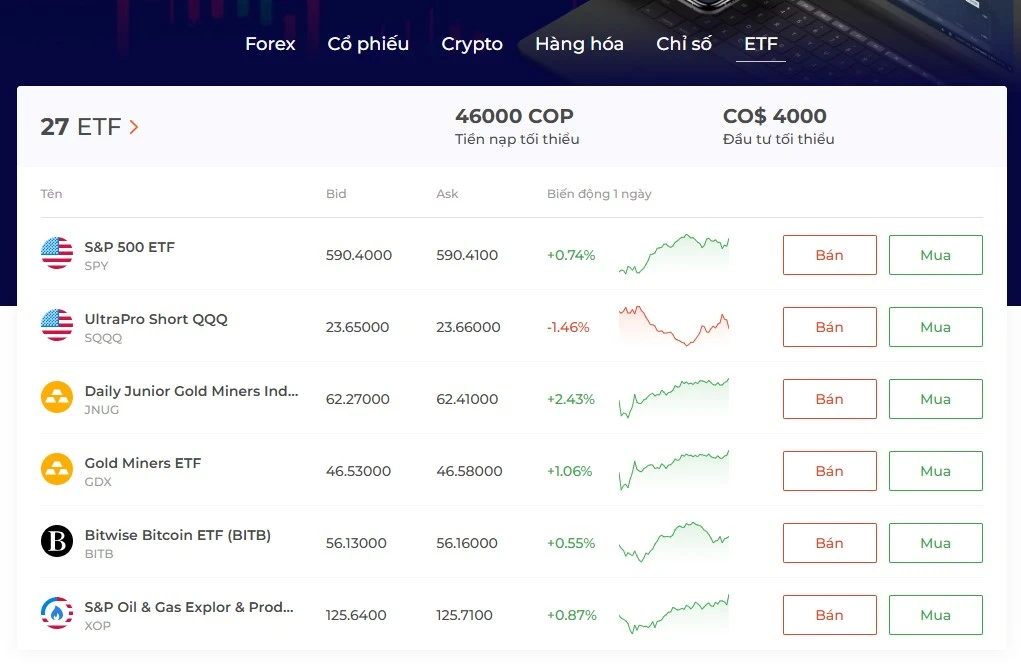This screenshot has width=1021, height=667.
Task: Go to the Hàng hóa tab
Action: [x=579, y=44]
